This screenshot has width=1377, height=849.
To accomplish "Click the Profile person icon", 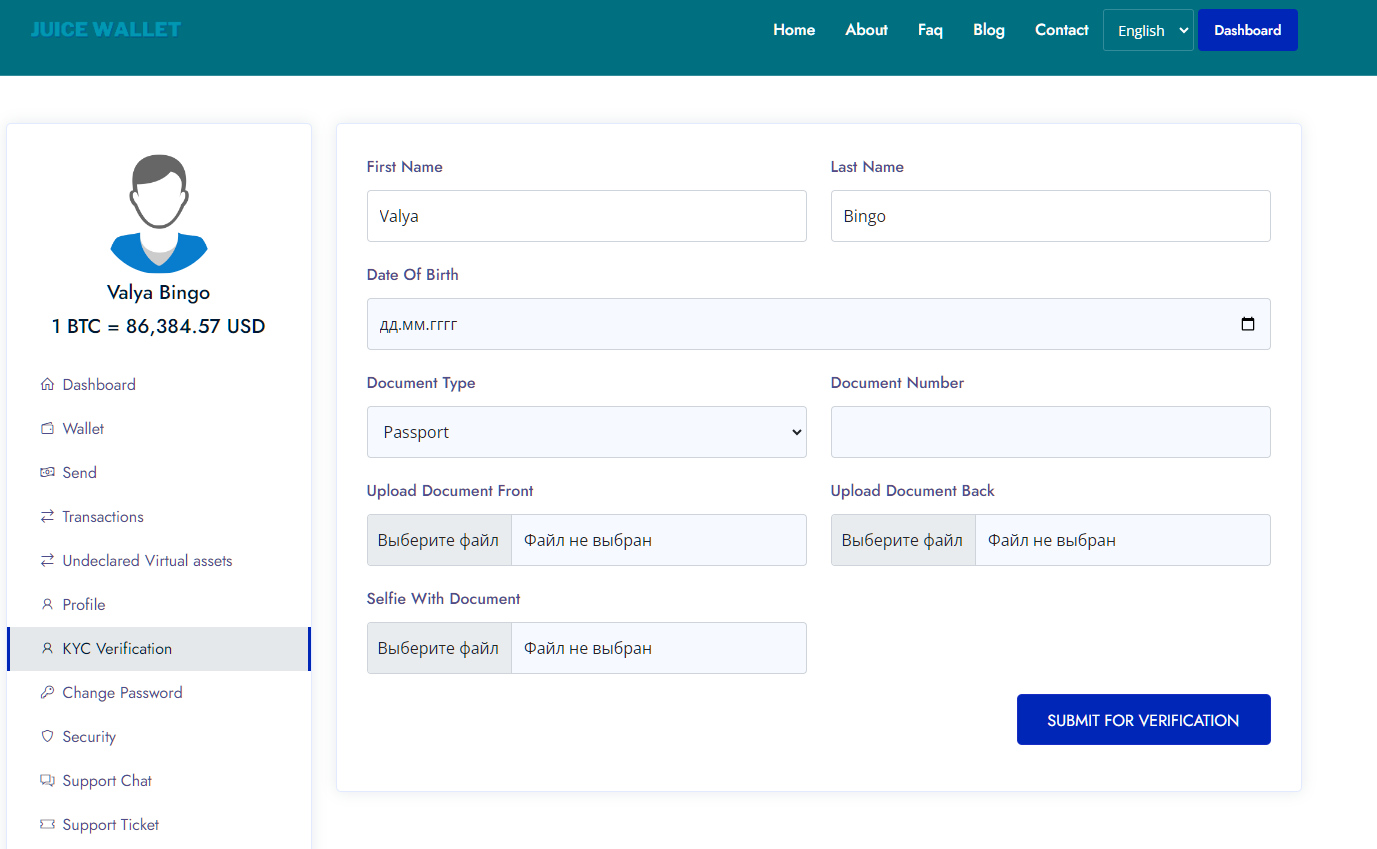I will tap(47, 605).
